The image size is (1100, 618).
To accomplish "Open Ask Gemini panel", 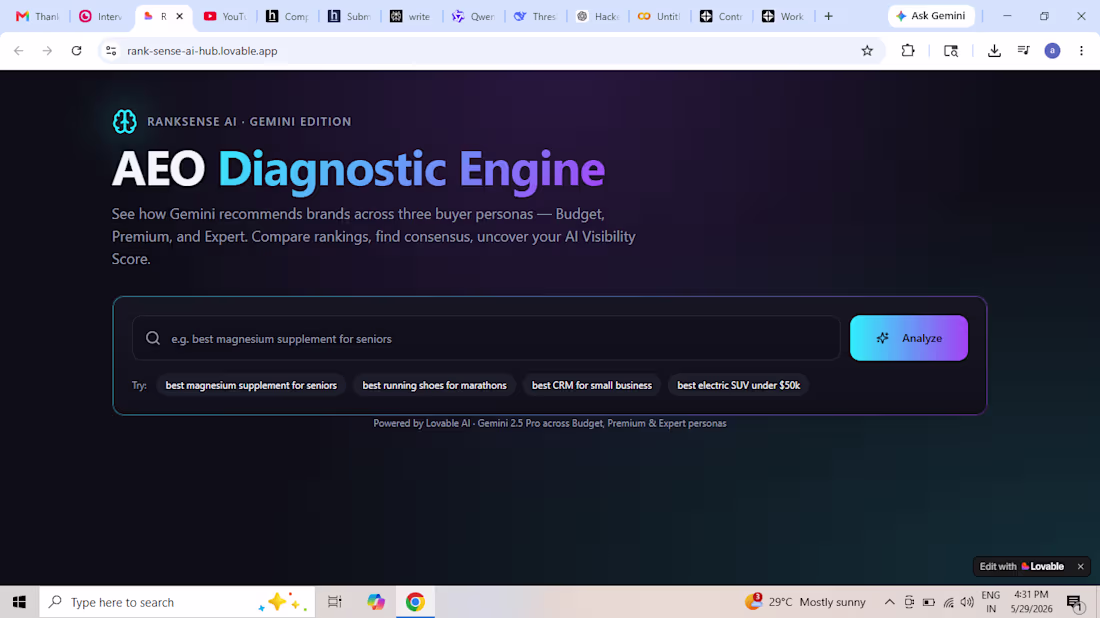I will tap(931, 15).
